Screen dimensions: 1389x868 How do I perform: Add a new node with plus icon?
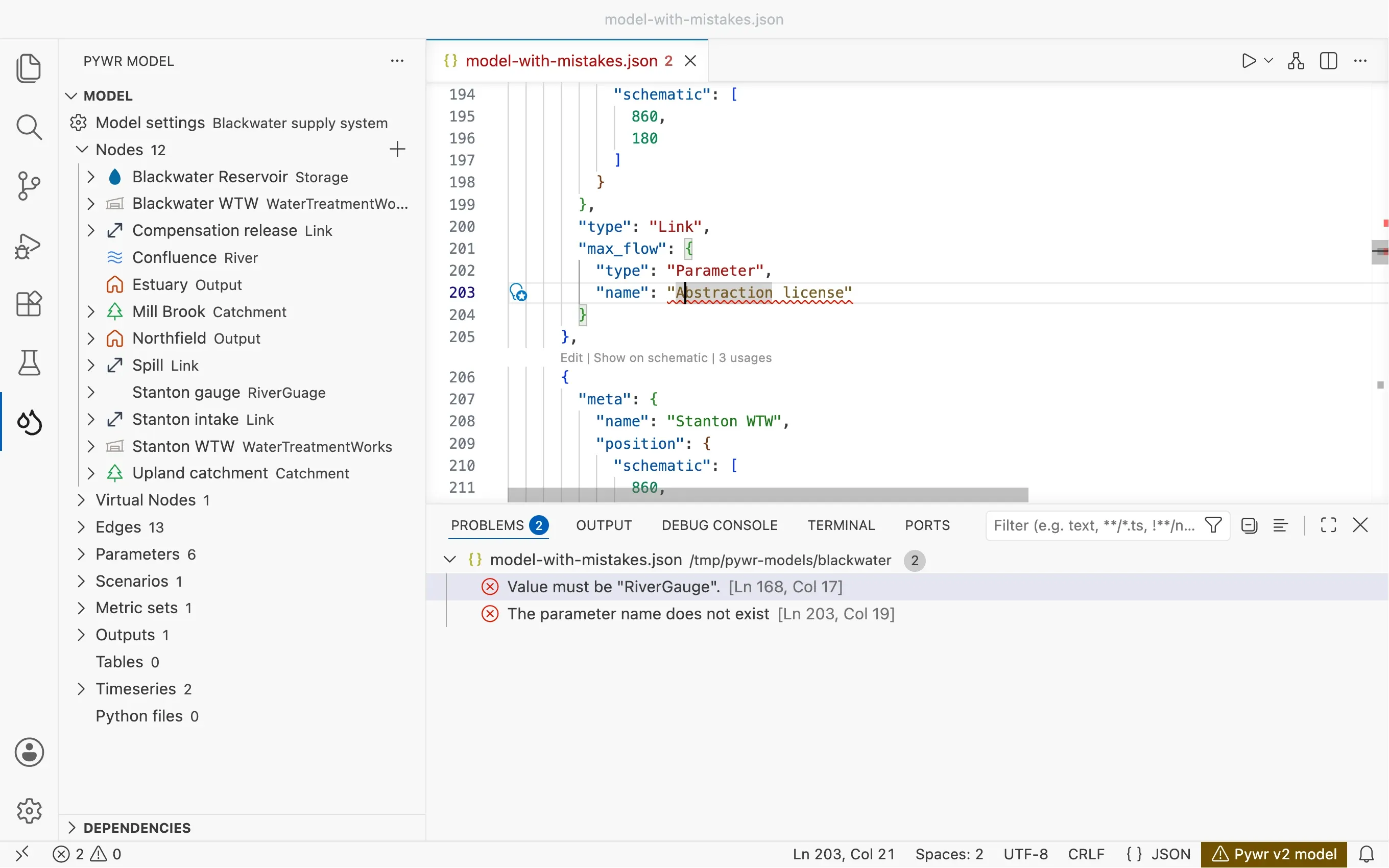click(397, 149)
